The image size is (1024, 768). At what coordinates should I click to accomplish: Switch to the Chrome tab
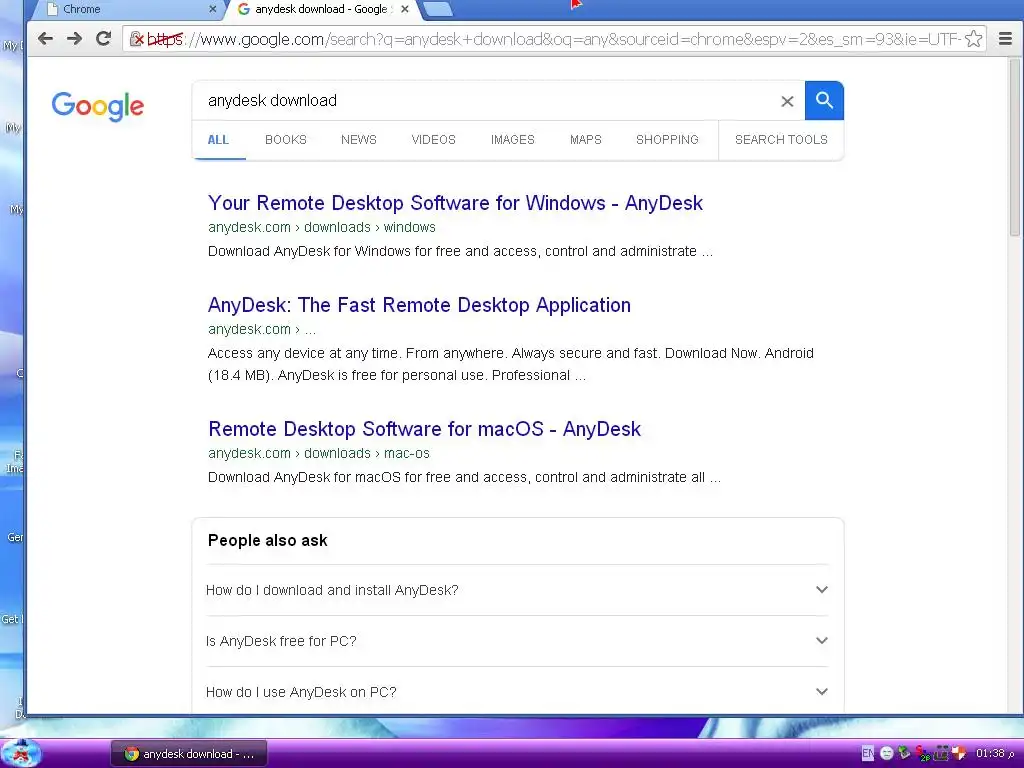(x=127, y=9)
